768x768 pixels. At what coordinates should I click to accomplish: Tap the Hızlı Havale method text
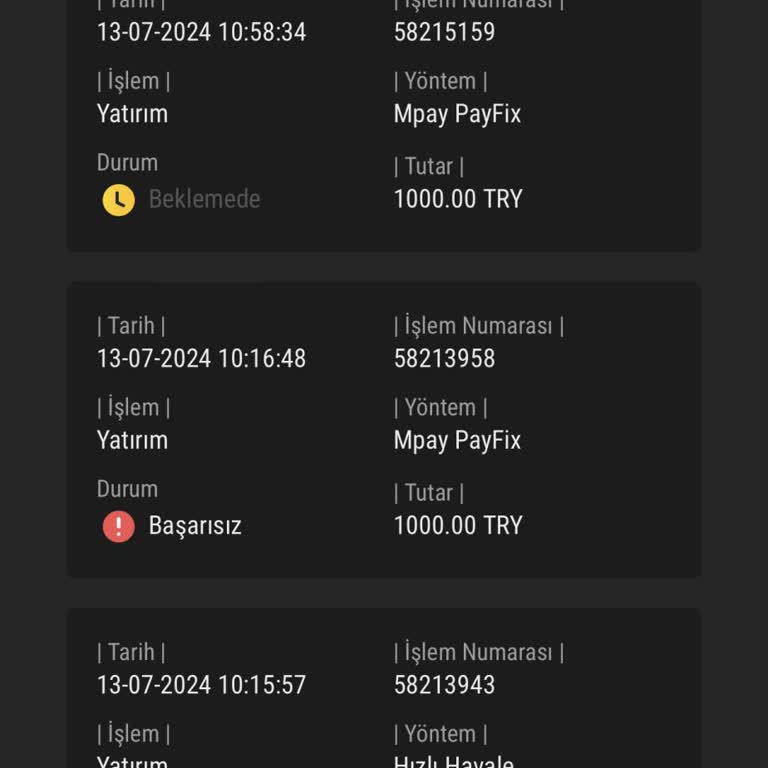point(453,762)
